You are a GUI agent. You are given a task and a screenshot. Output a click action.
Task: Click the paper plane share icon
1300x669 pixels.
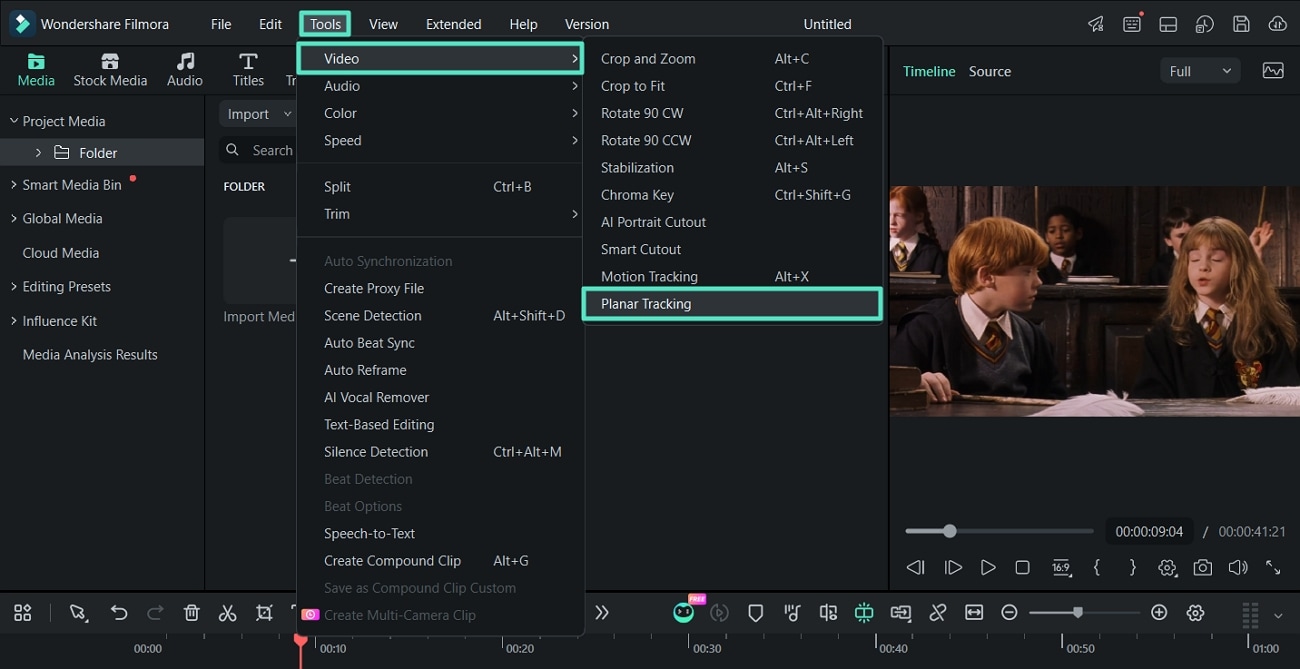tap(1096, 24)
